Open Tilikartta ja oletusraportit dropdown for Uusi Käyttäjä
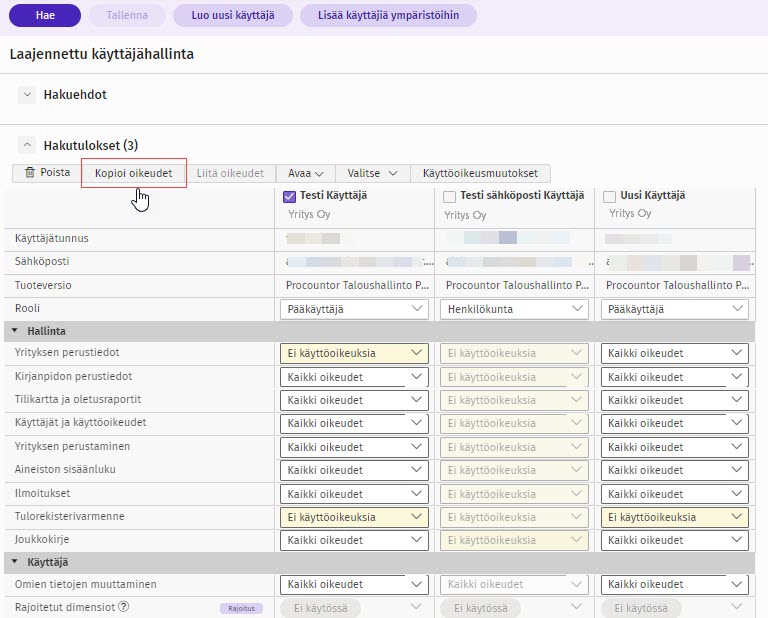Image resolution: width=768 pixels, height=618 pixels. pyautogui.click(x=674, y=400)
